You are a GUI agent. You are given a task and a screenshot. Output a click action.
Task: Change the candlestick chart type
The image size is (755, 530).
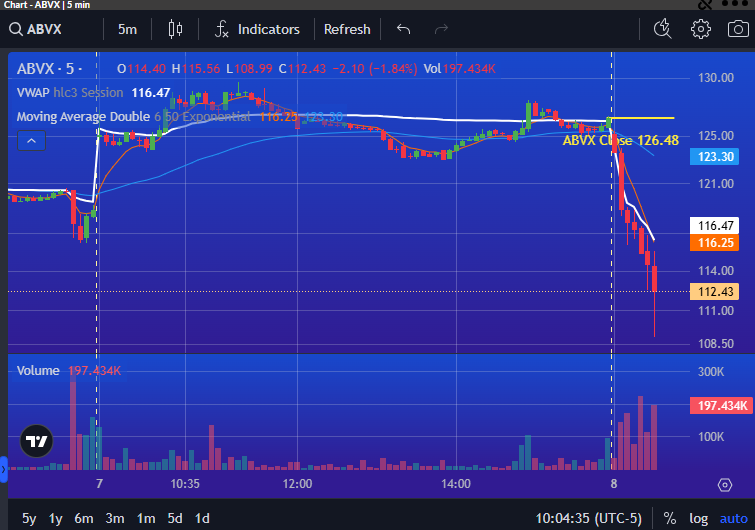point(175,29)
